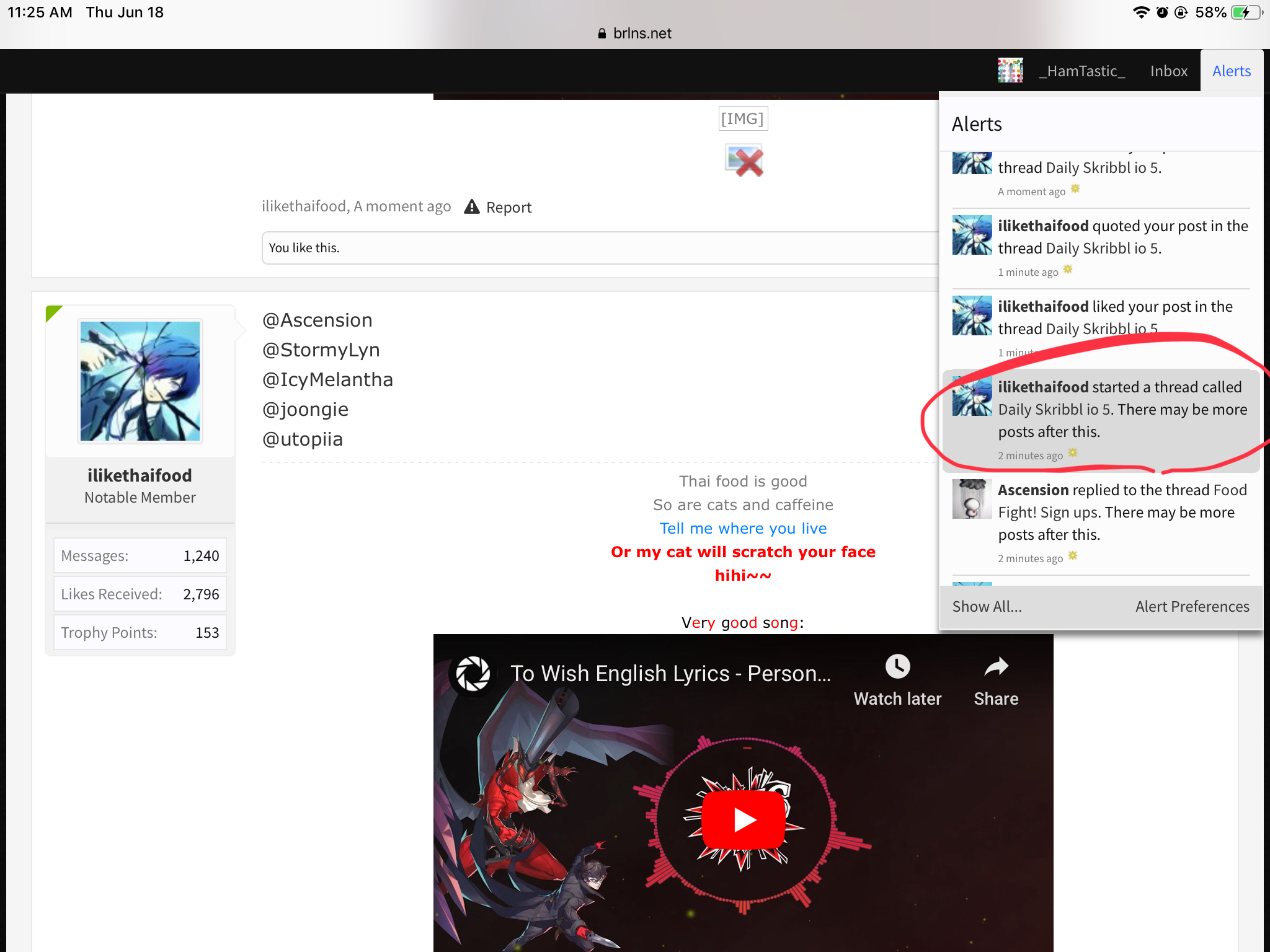This screenshot has height=952, width=1270.
Task: Click Show All... alerts link
Action: pos(987,606)
